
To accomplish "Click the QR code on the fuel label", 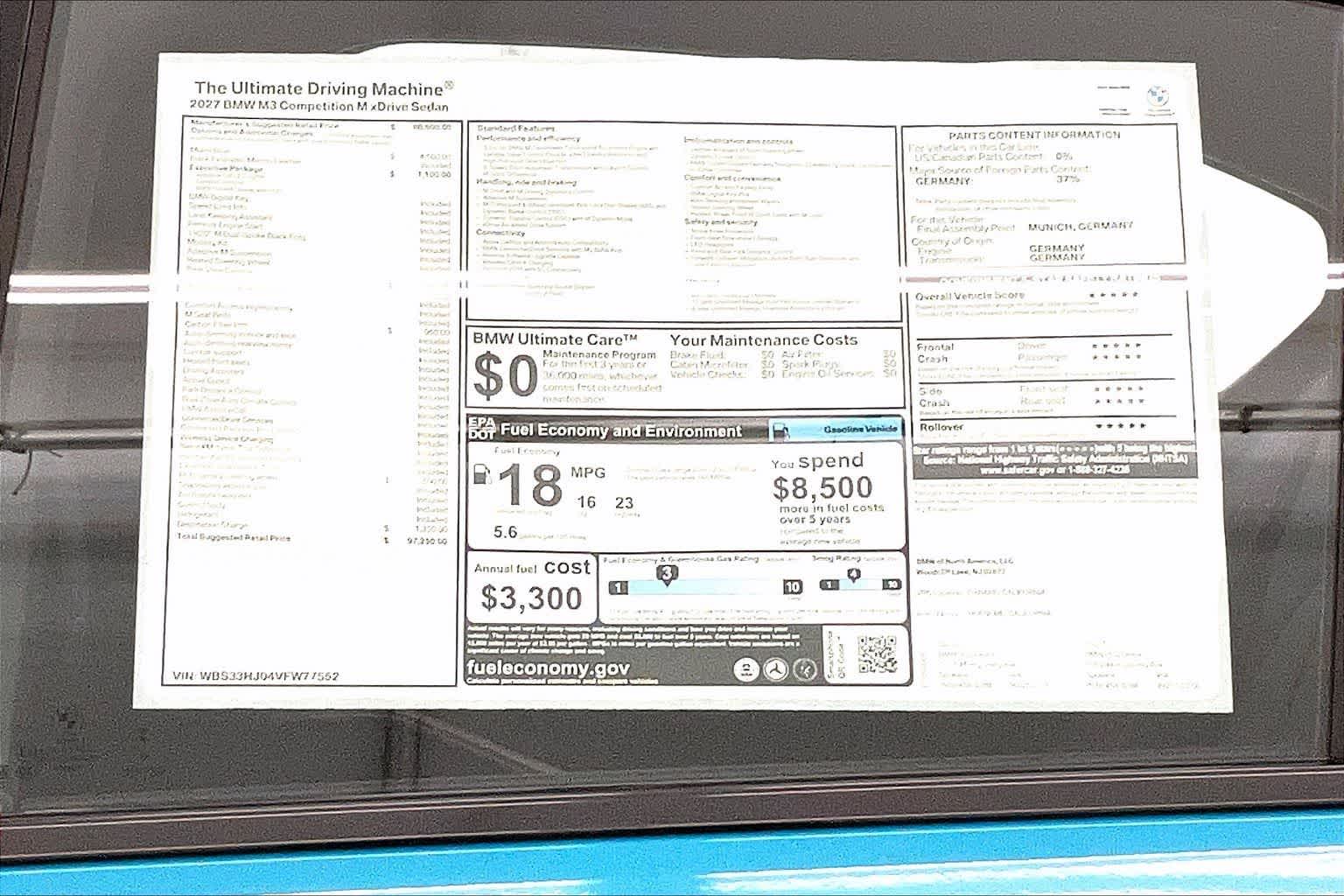I will pyautogui.click(x=877, y=654).
